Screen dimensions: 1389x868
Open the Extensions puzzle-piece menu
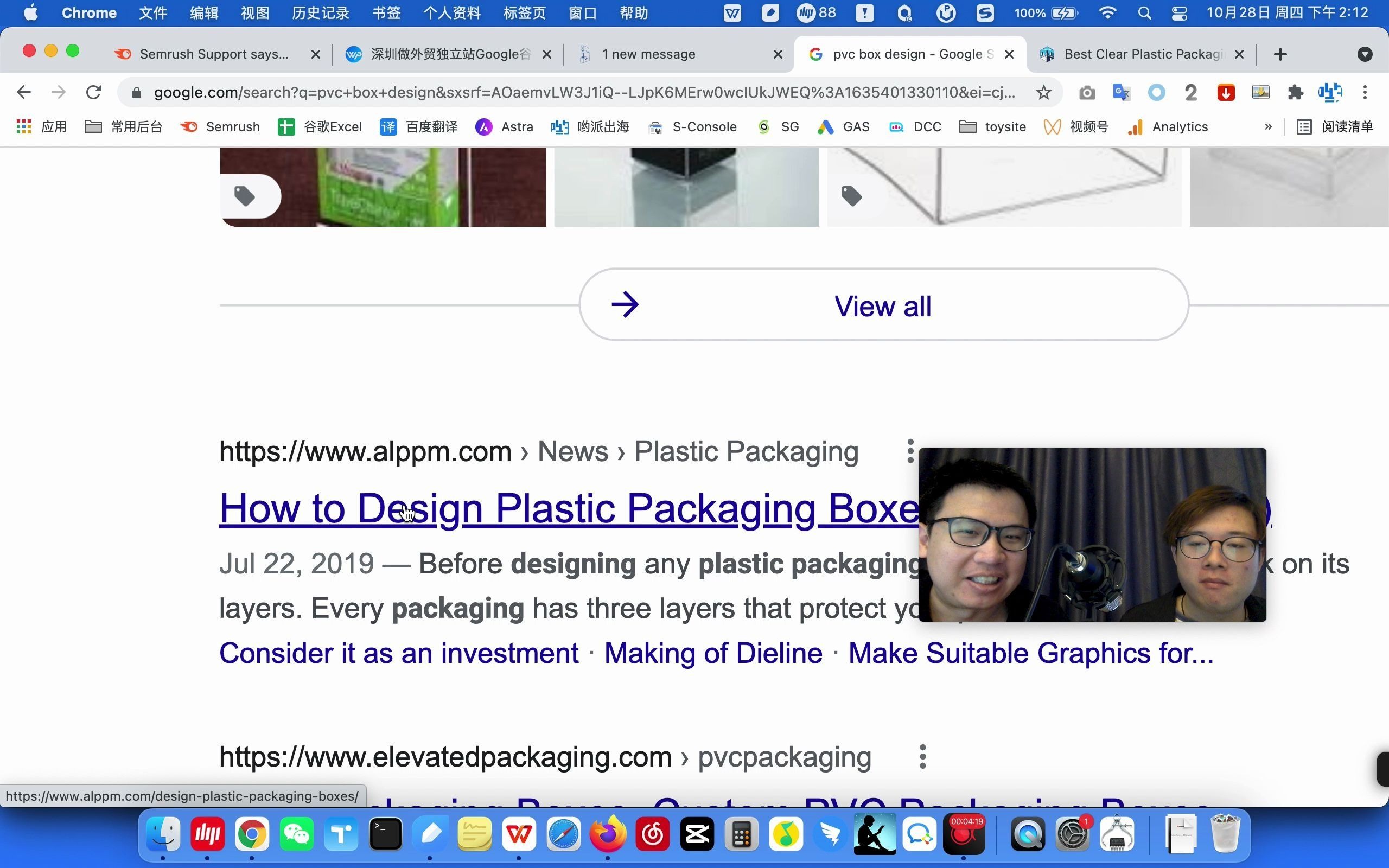(1295, 92)
